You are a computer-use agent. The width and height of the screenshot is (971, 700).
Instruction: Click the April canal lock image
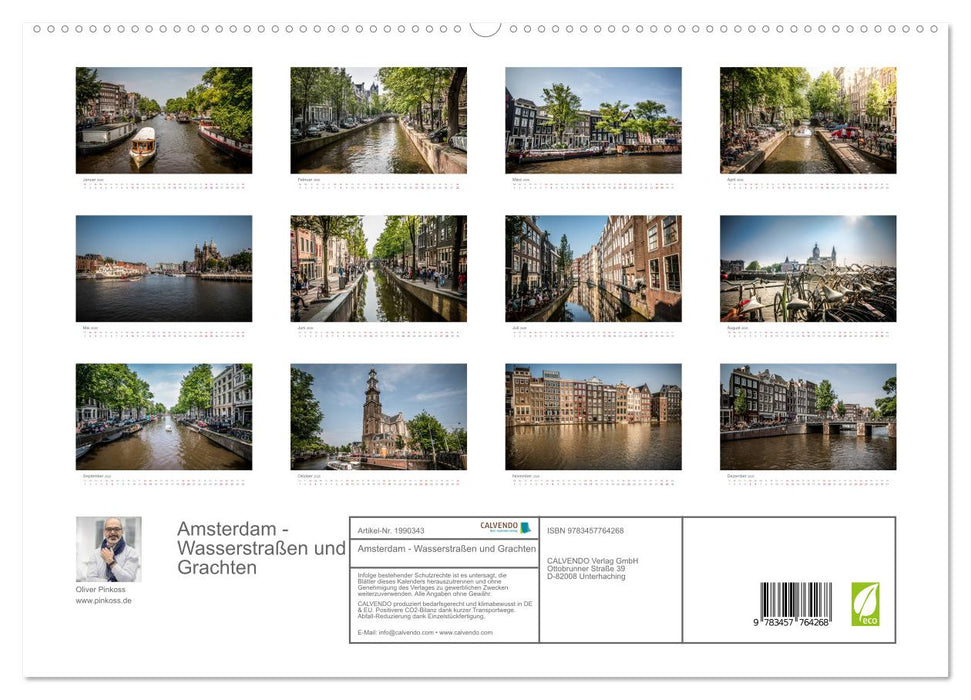pyautogui.click(x=807, y=120)
